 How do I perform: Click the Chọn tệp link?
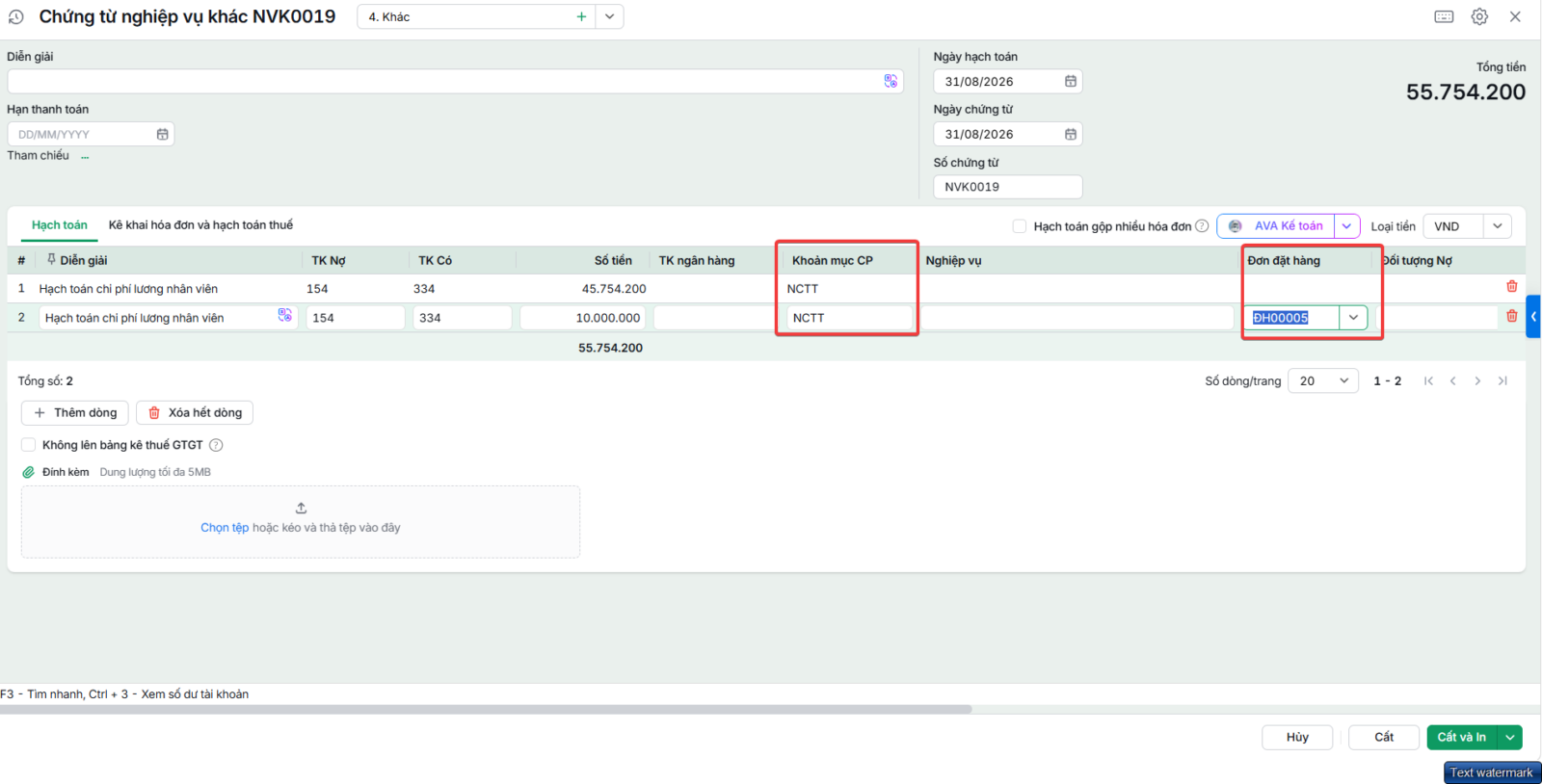click(225, 528)
